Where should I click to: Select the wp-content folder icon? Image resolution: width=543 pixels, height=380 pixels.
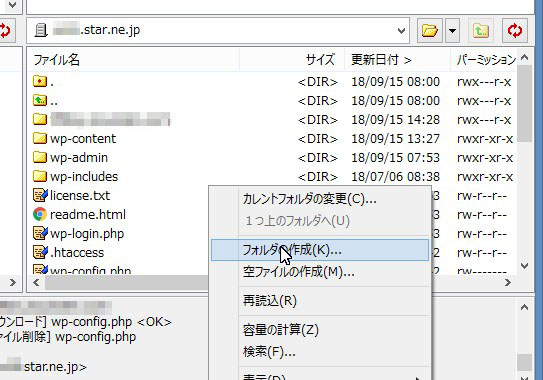point(40,139)
